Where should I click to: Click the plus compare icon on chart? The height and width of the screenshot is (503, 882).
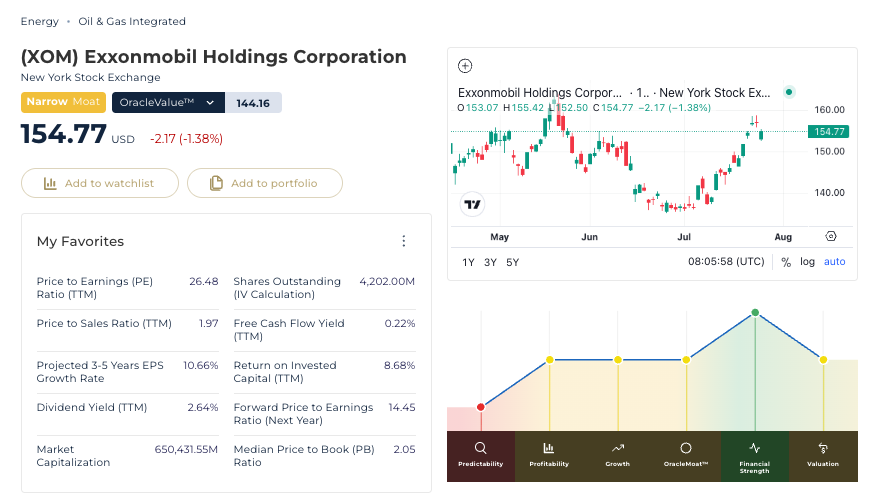click(x=465, y=66)
